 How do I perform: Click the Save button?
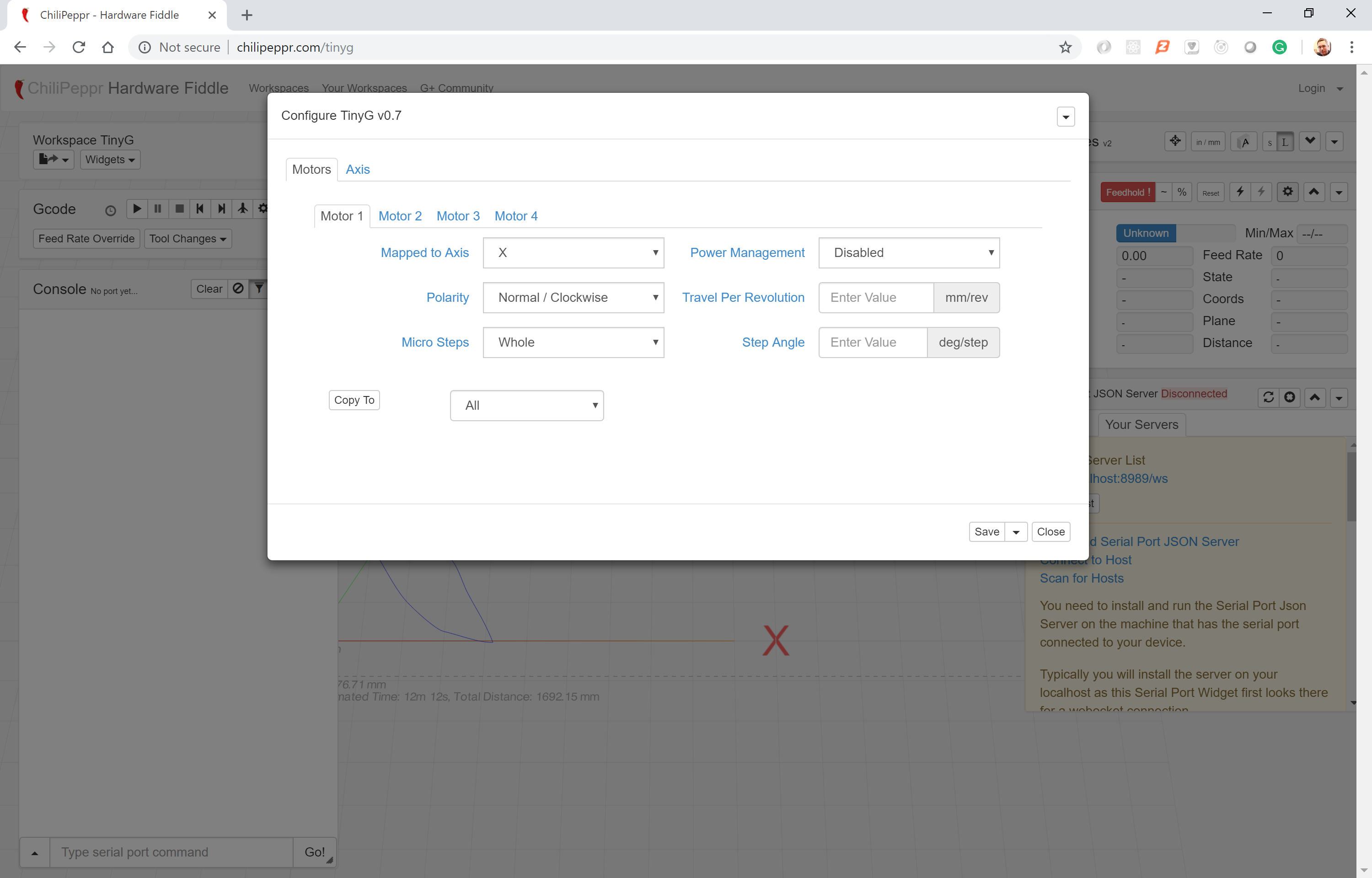(986, 531)
